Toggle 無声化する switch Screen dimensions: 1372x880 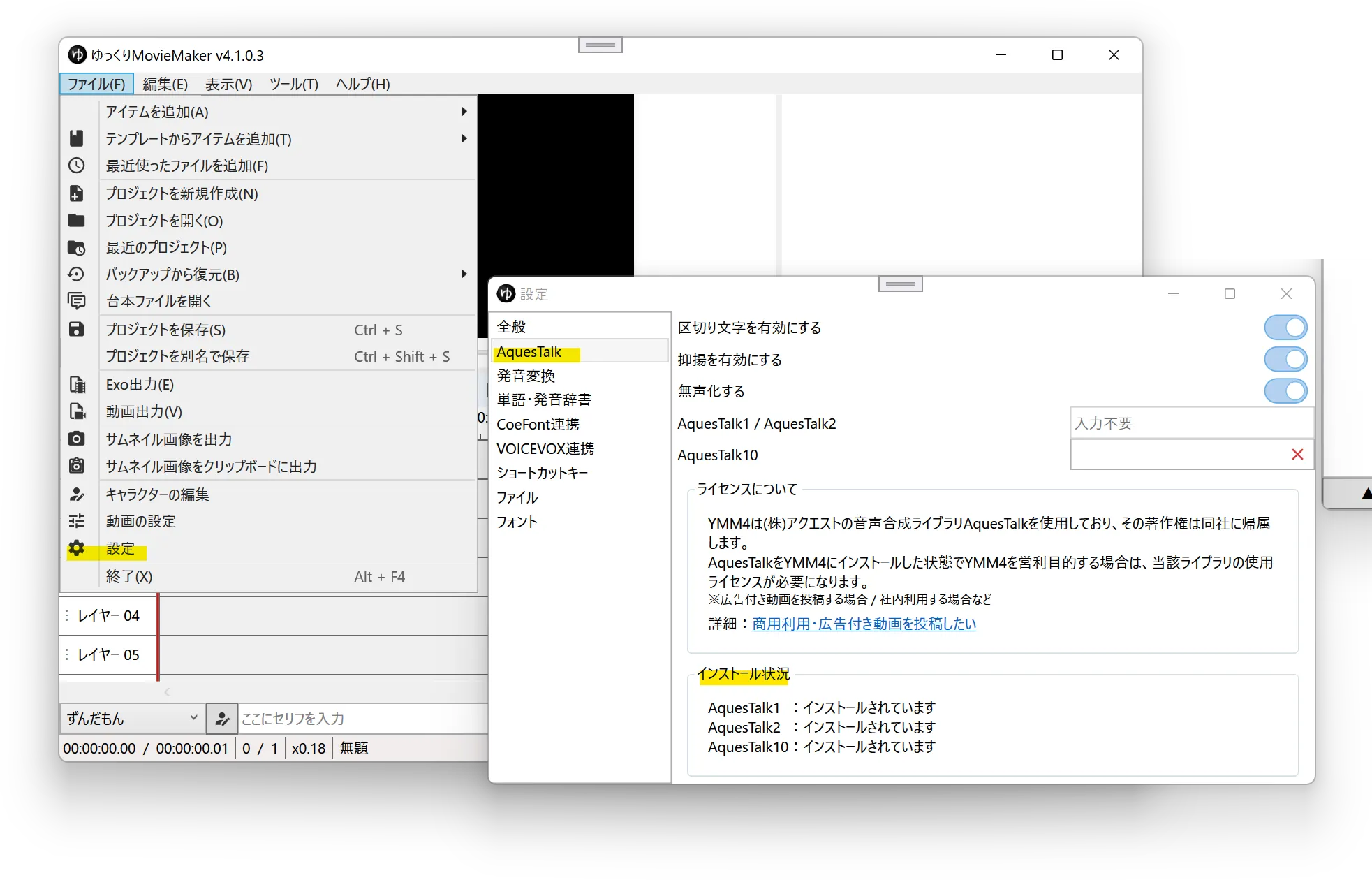(x=1285, y=391)
